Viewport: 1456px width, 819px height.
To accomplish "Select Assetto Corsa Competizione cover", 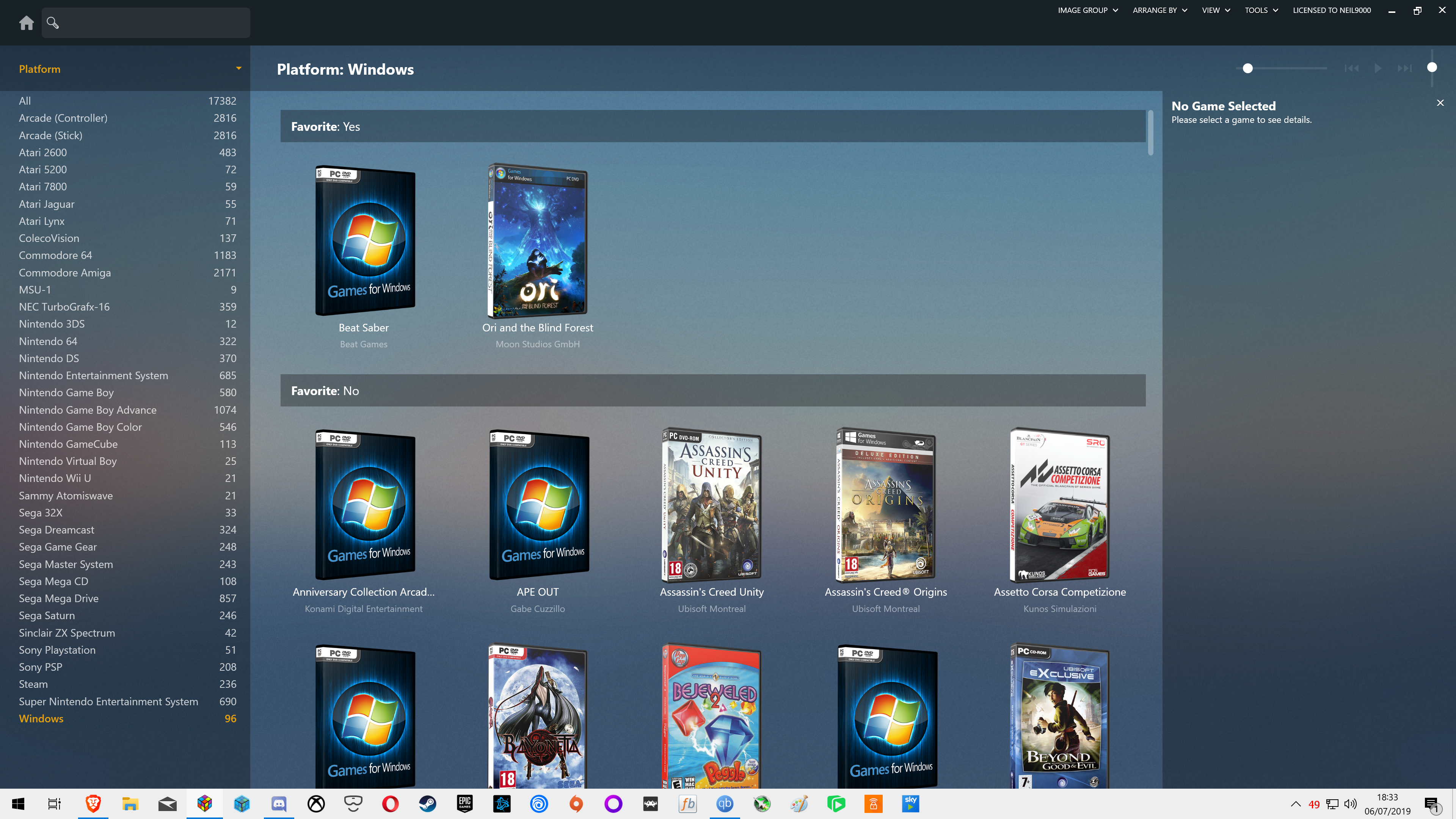I will (1060, 505).
